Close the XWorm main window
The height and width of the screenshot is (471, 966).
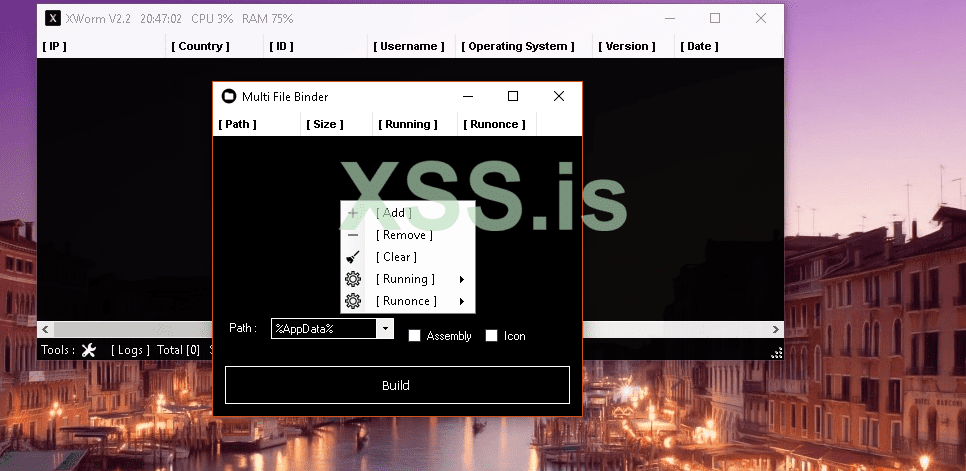[x=761, y=18]
